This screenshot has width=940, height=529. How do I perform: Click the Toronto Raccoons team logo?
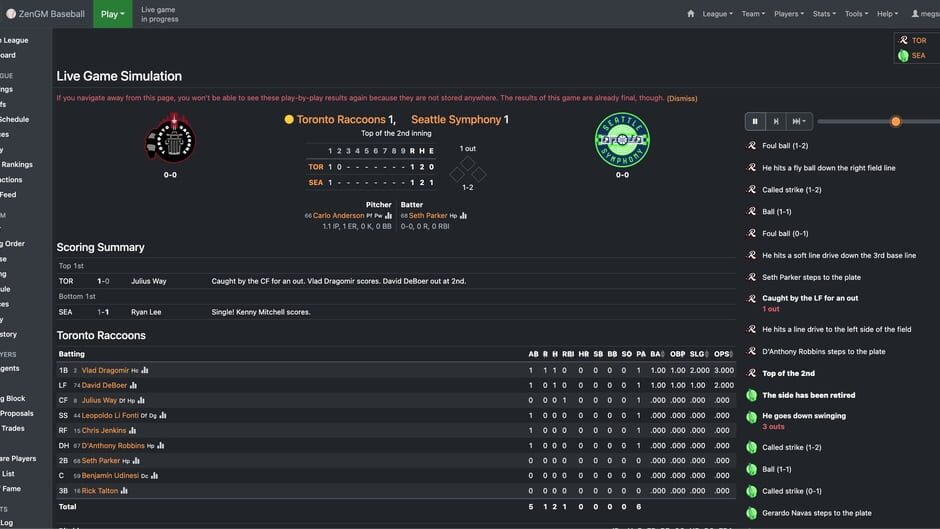(x=171, y=140)
